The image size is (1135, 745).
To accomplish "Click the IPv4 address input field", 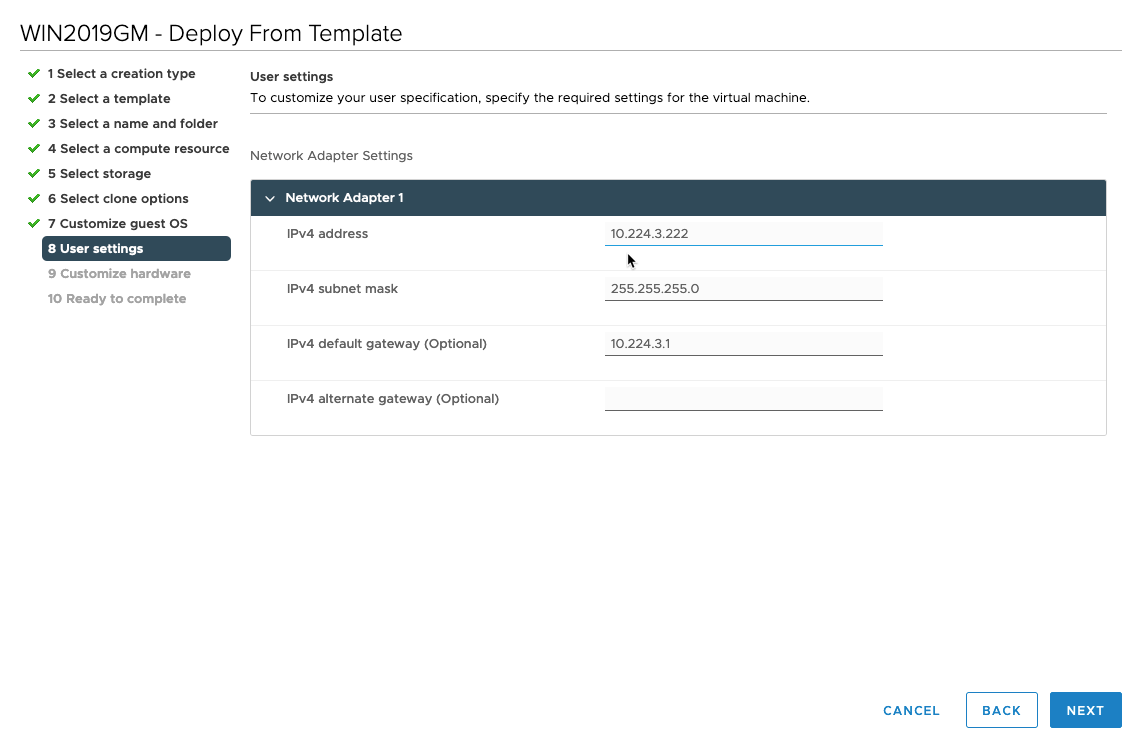I will pyautogui.click(x=743, y=232).
